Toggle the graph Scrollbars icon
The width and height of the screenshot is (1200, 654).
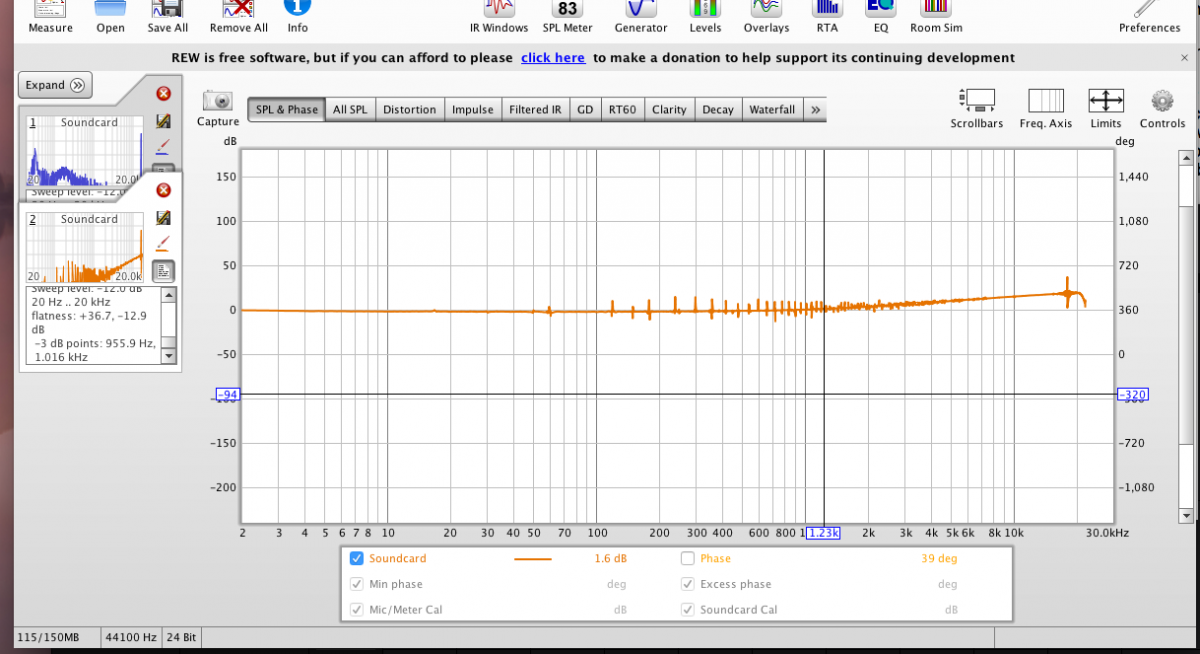(977, 100)
